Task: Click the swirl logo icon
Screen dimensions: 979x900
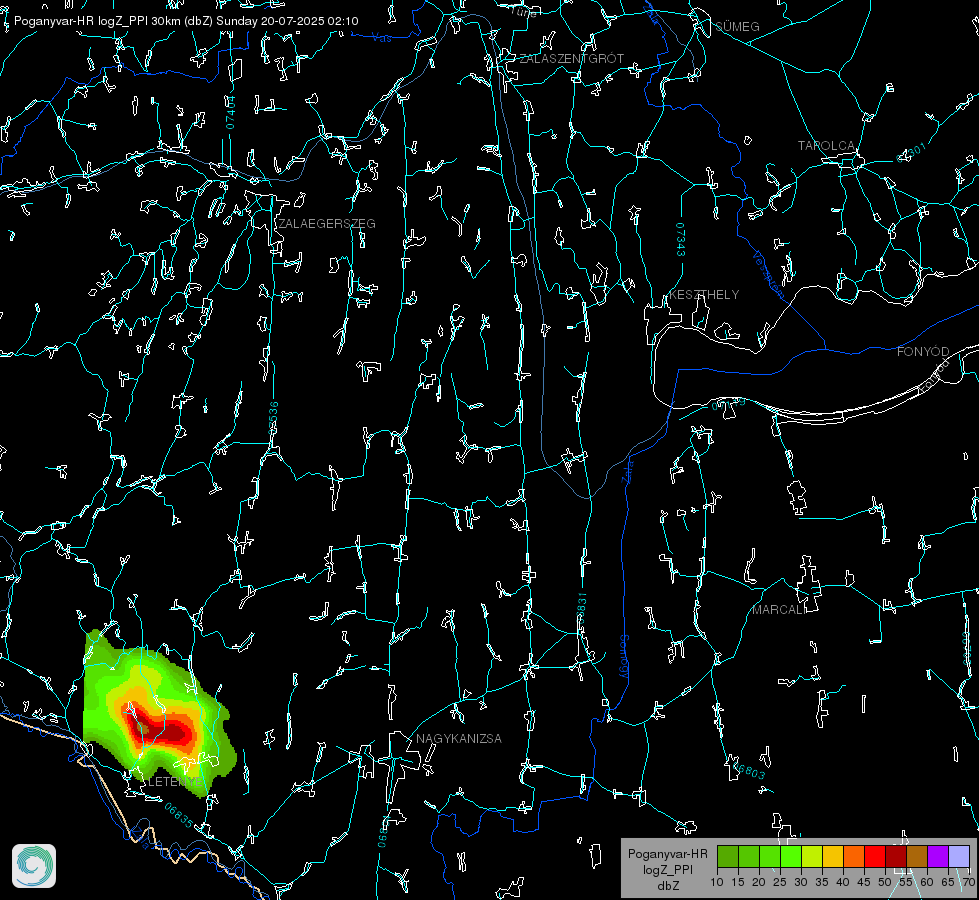Action: pyautogui.click(x=34, y=866)
